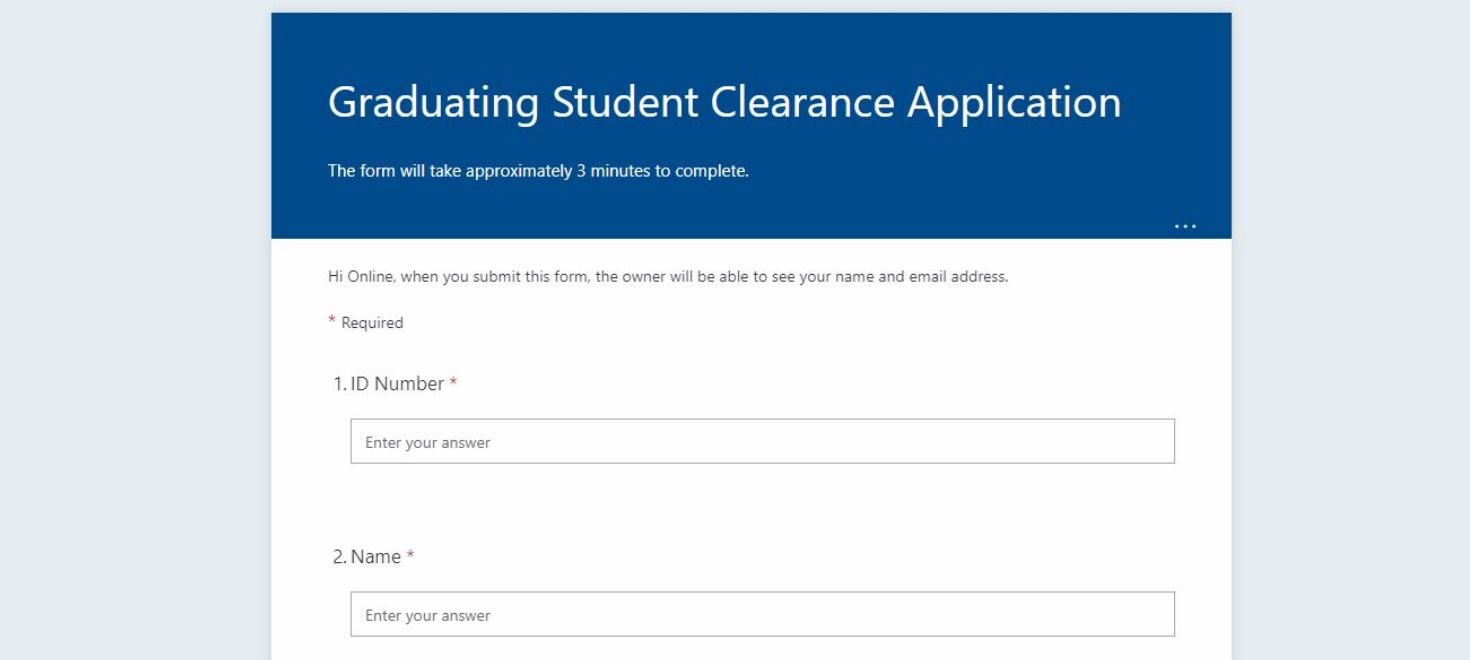The image size is (1470, 660).
Task: Focus the Name answer text box
Action: click(x=762, y=615)
